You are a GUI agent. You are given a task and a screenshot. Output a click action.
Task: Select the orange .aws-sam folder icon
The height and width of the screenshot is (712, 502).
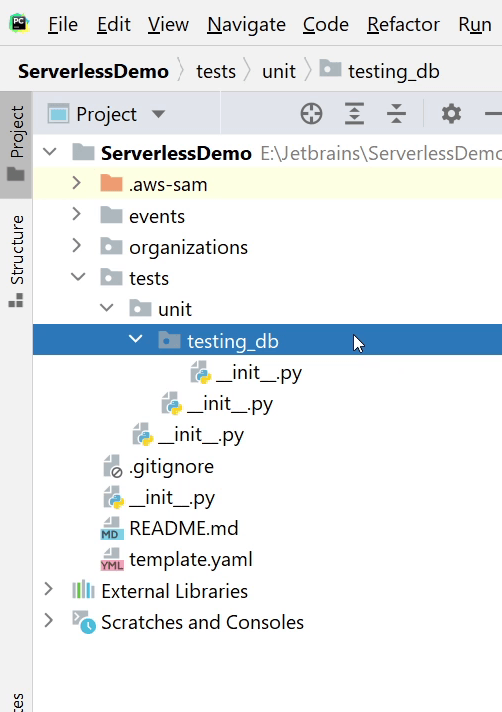coord(111,184)
